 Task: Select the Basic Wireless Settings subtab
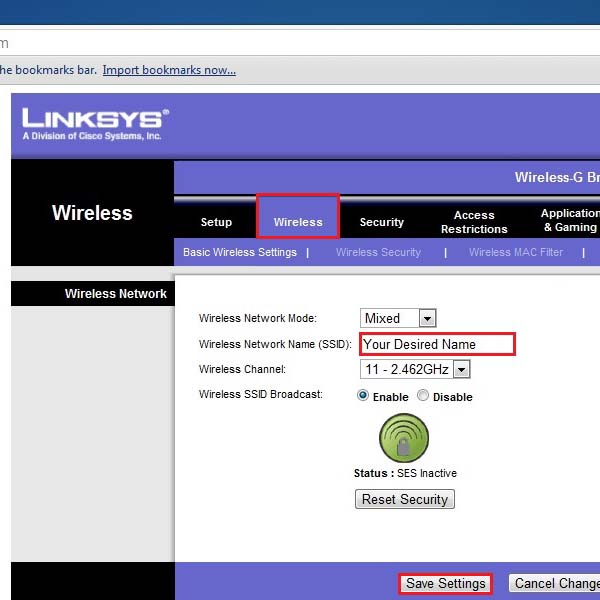point(240,252)
